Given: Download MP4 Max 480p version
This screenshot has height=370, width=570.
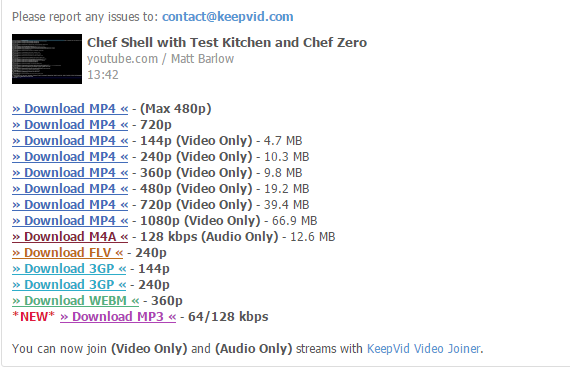Looking at the screenshot, I should (70, 109).
